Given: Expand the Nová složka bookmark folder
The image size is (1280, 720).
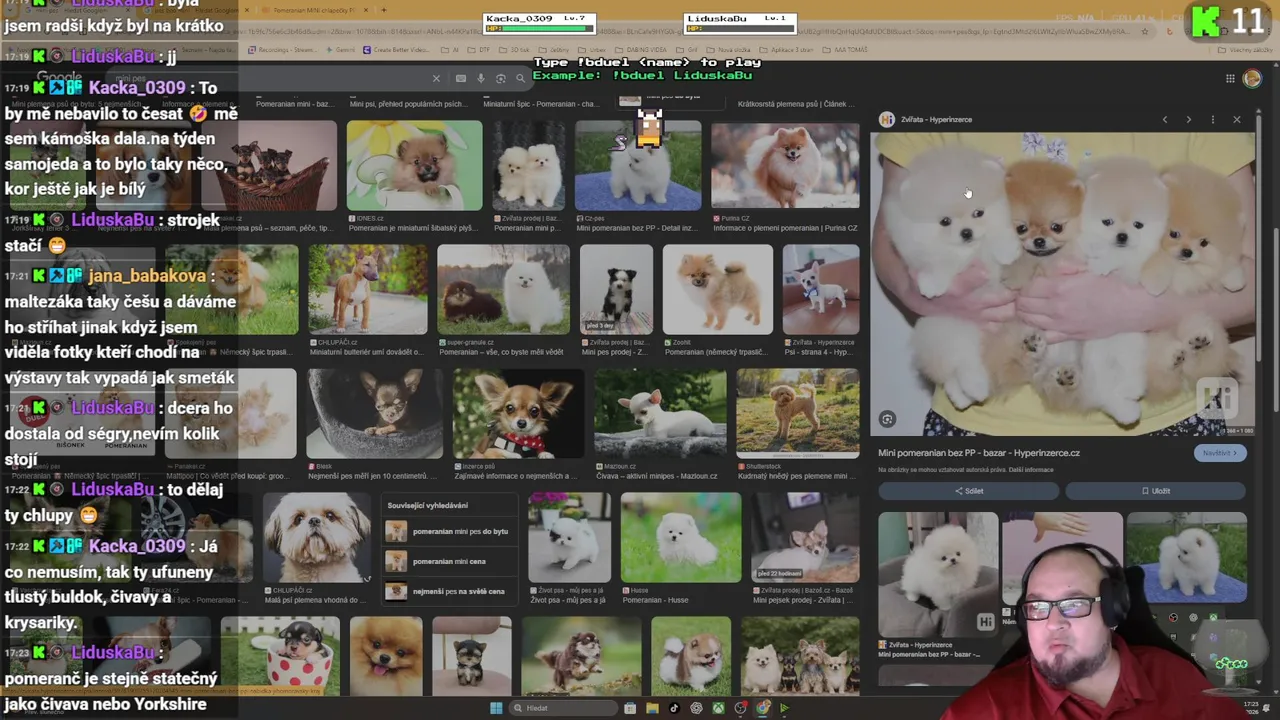Looking at the screenshot, I should click(x=730, y=49).
